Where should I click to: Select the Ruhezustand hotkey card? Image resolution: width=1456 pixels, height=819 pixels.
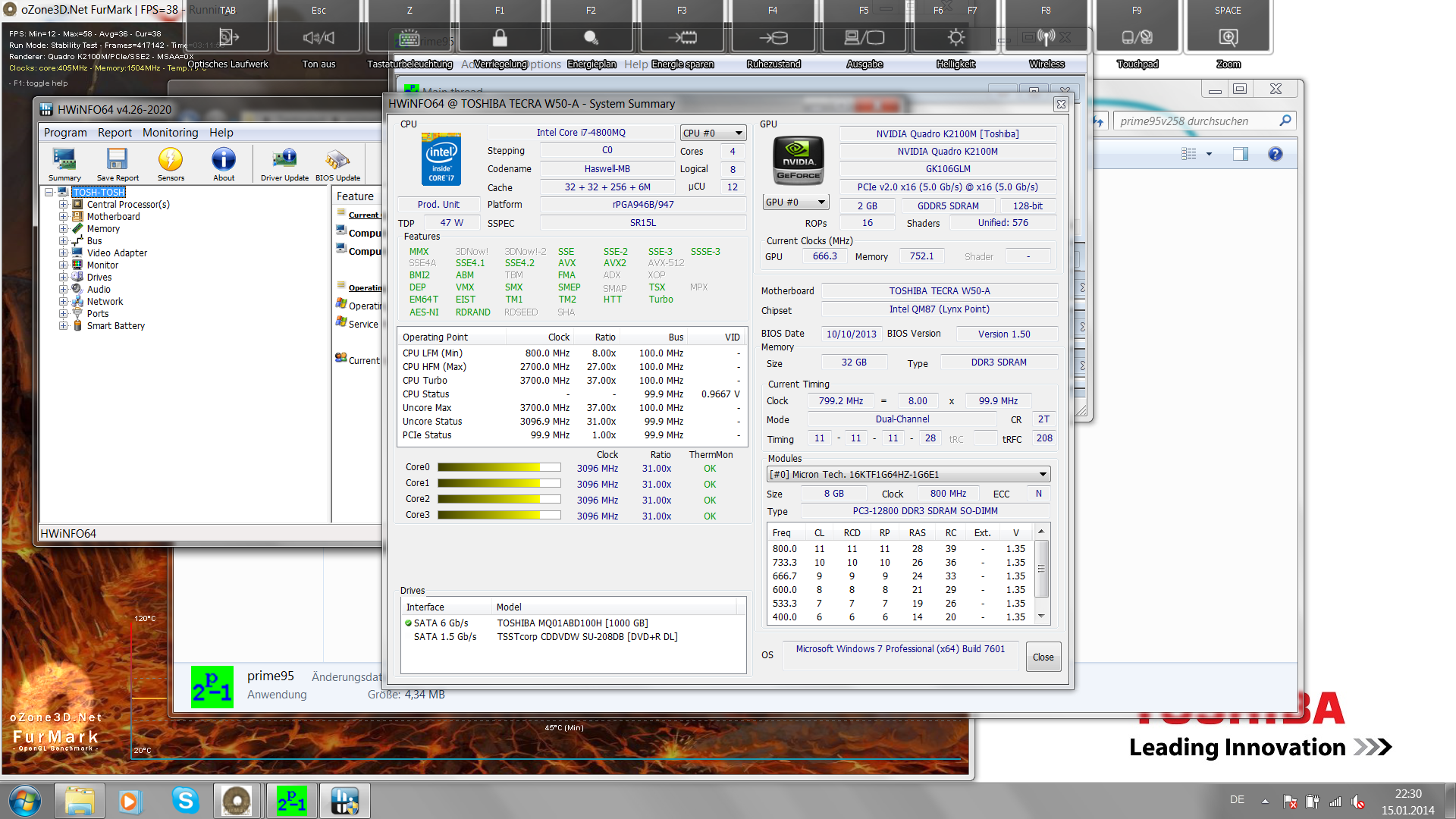point(773,36)
